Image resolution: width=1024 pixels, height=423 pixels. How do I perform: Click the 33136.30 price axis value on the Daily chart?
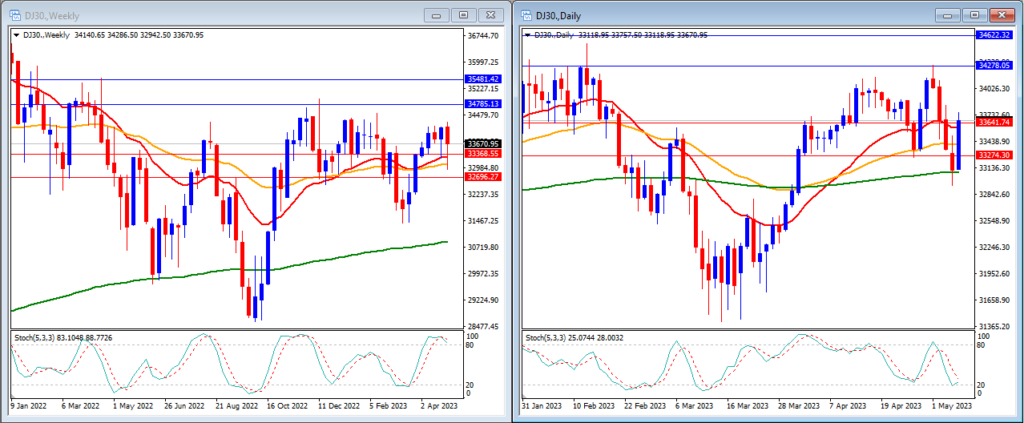pyautogui.click(x=994, y=168)
